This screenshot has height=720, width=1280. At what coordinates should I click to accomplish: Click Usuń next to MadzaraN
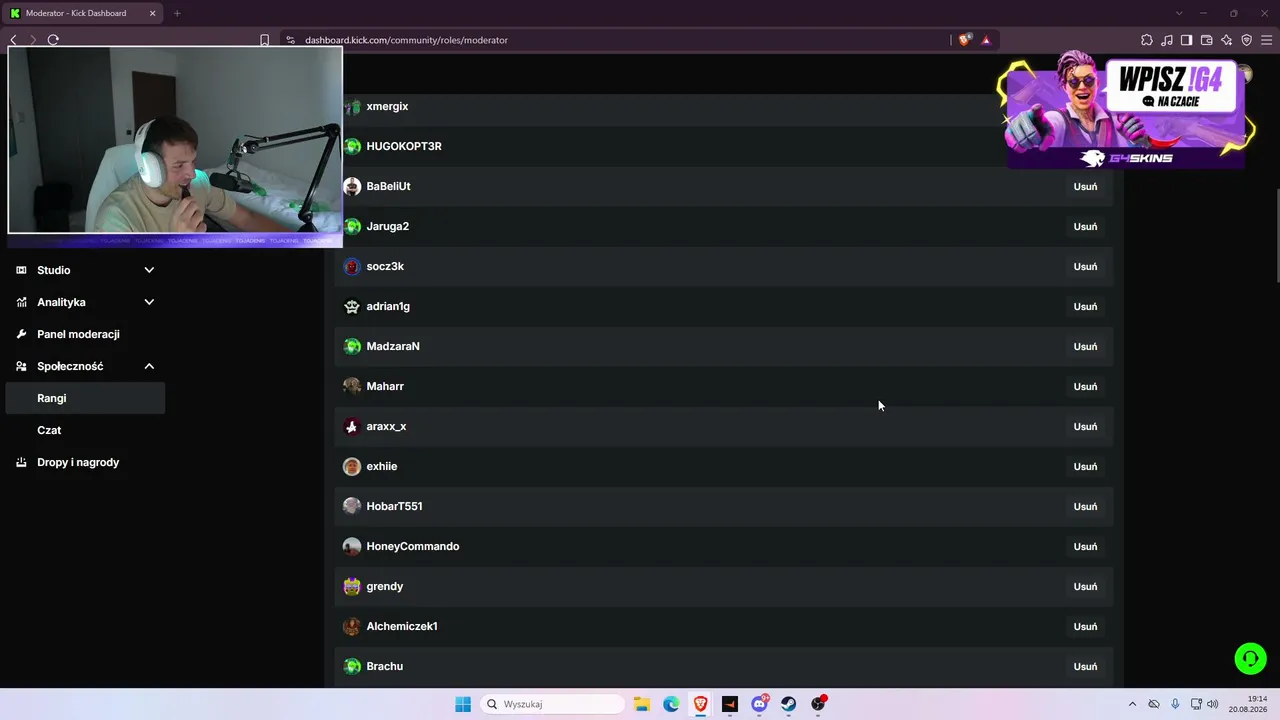(x=1085, y=346)
